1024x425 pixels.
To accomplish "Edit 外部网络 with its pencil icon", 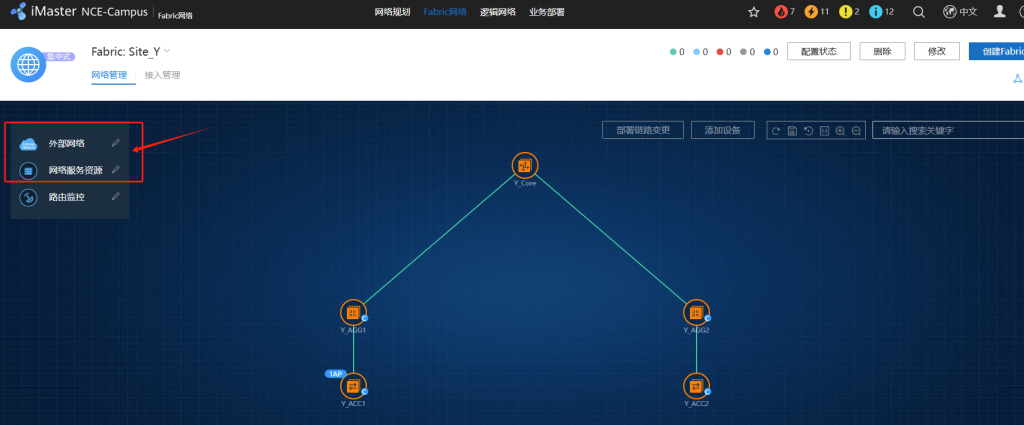I will pos(116,143).
